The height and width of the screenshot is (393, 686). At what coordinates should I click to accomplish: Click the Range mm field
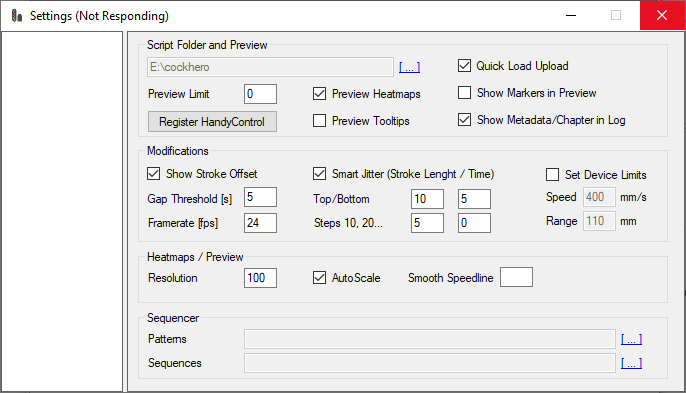(599, 221)
